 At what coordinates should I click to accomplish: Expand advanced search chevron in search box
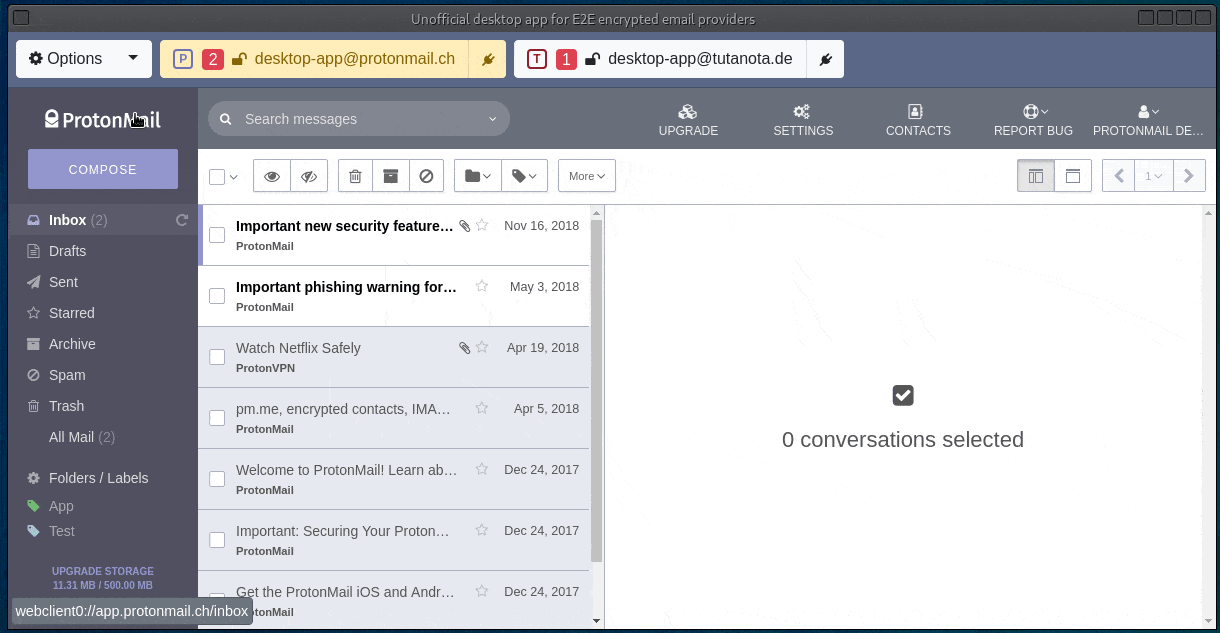click(492, 119)
